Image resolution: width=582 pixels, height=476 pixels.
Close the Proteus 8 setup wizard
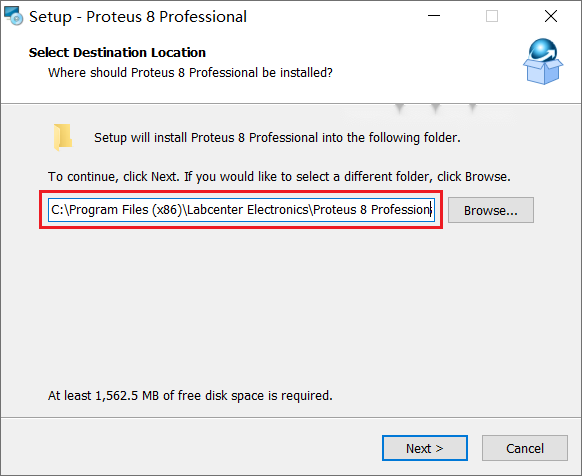550,16
